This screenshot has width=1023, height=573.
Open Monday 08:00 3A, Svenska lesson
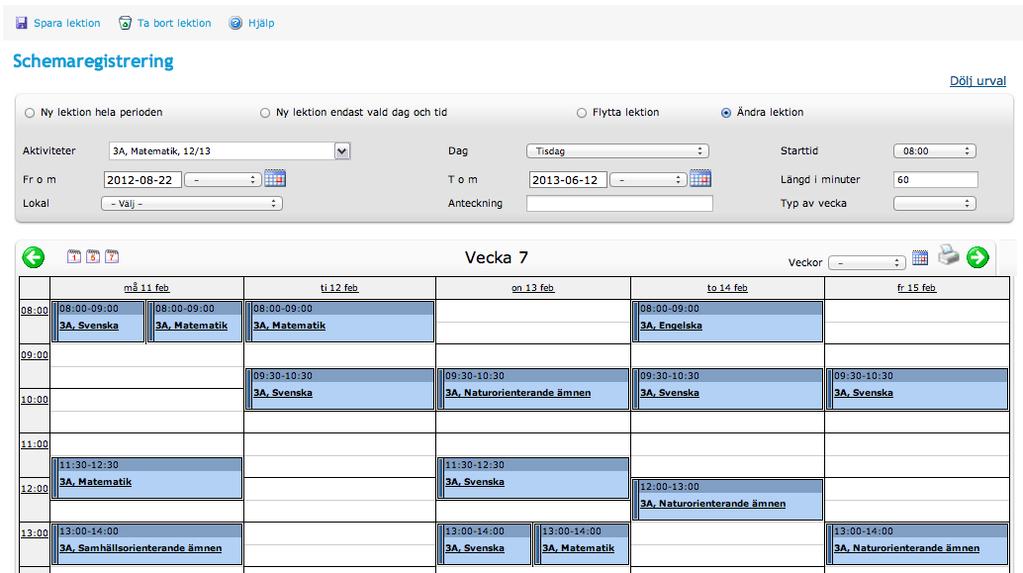pos(99,321)
